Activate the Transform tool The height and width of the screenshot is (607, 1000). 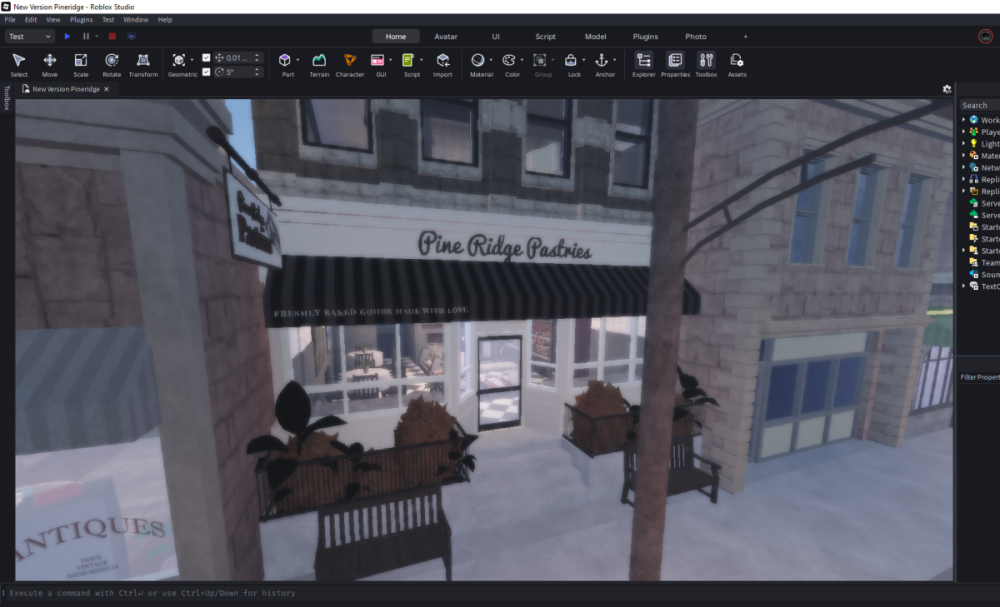(143, 64)
